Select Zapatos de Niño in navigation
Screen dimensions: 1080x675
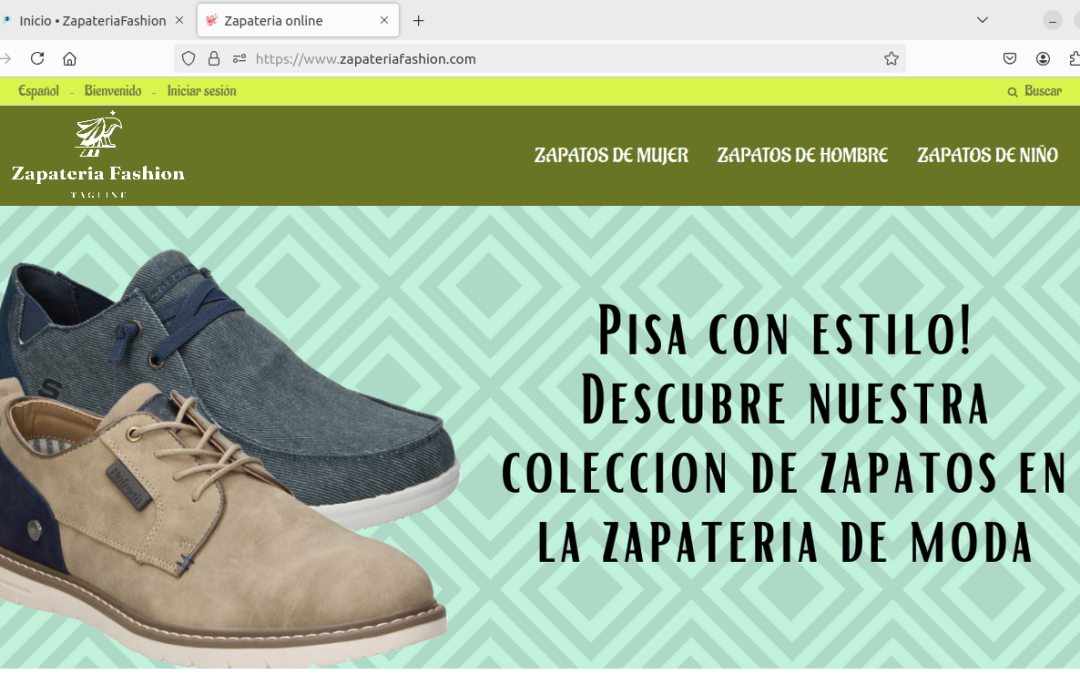coord(987,155)
